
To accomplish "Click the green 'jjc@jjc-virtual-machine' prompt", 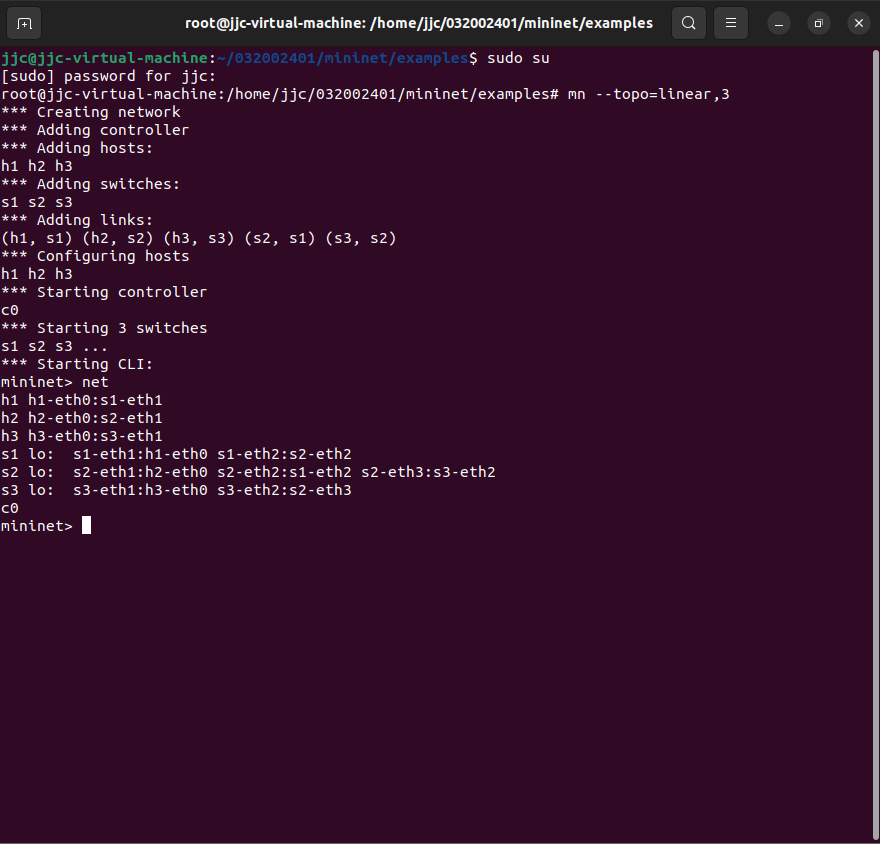I will [104, 58].
